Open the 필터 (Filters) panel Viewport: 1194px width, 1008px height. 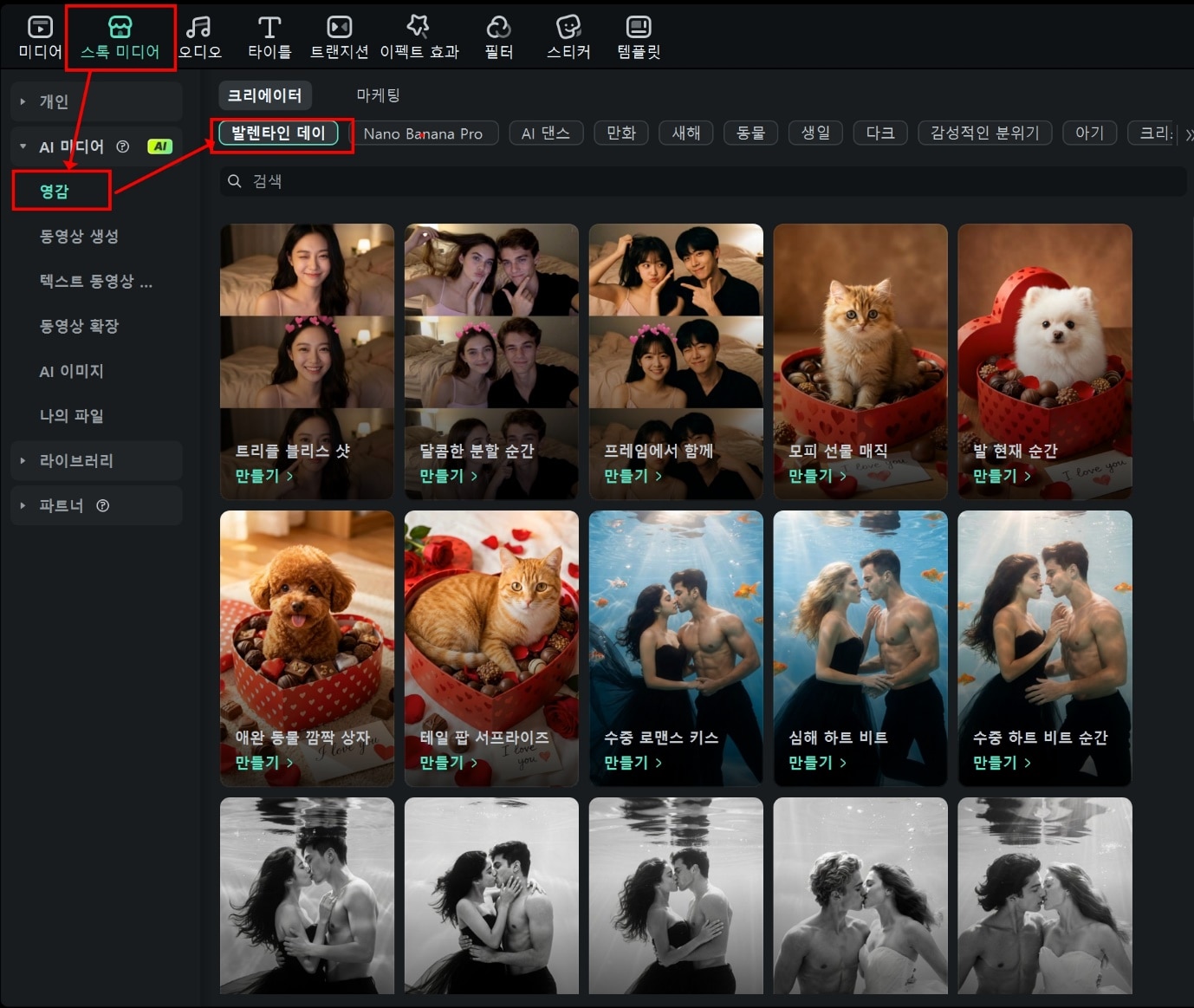(x=498, y=35)
